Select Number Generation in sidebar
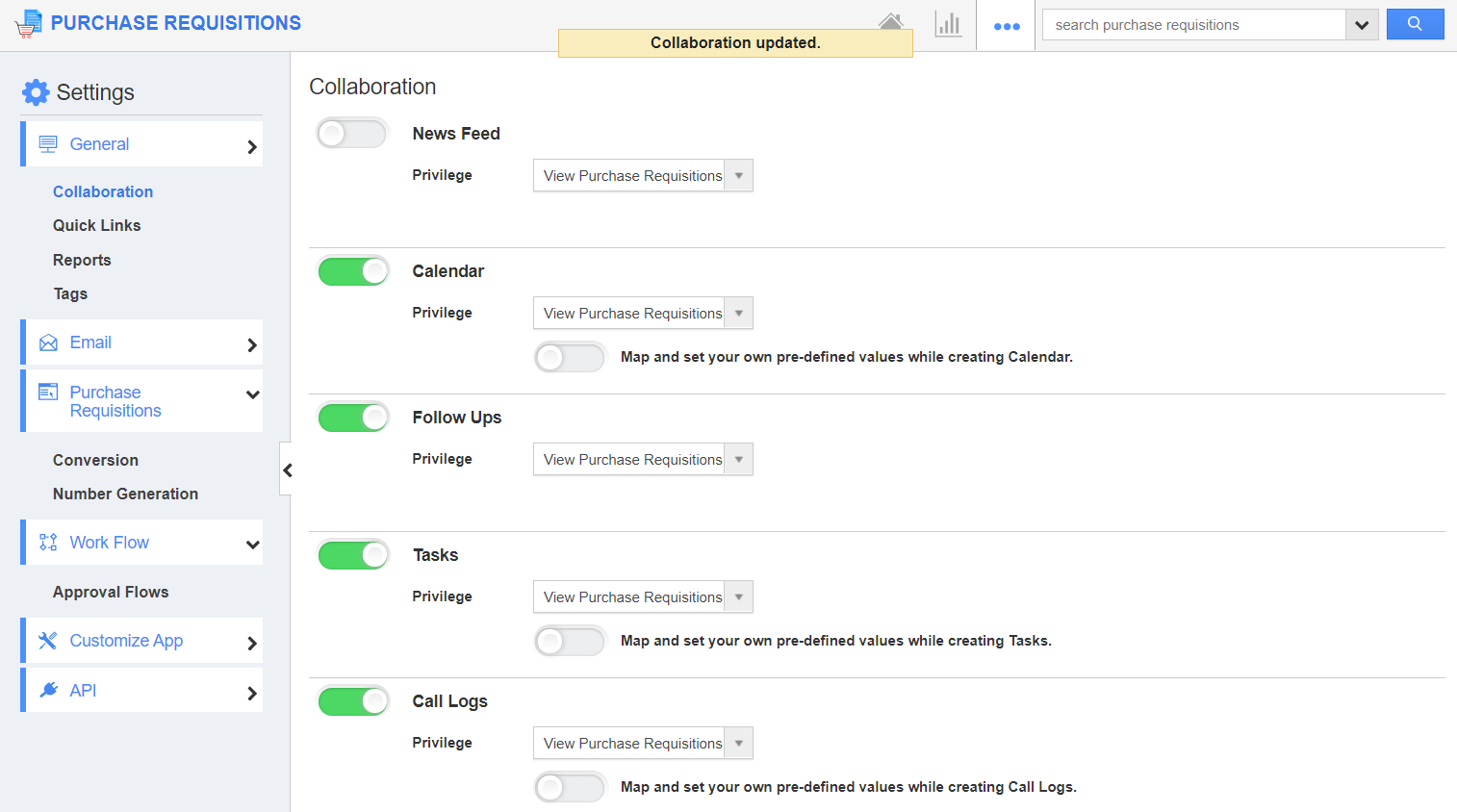 point(125,494)
